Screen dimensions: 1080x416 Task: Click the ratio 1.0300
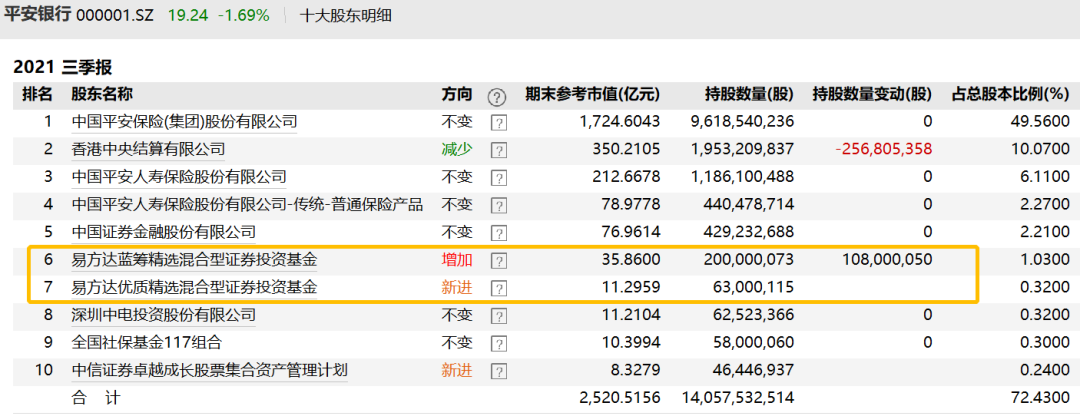point(1046,260)
